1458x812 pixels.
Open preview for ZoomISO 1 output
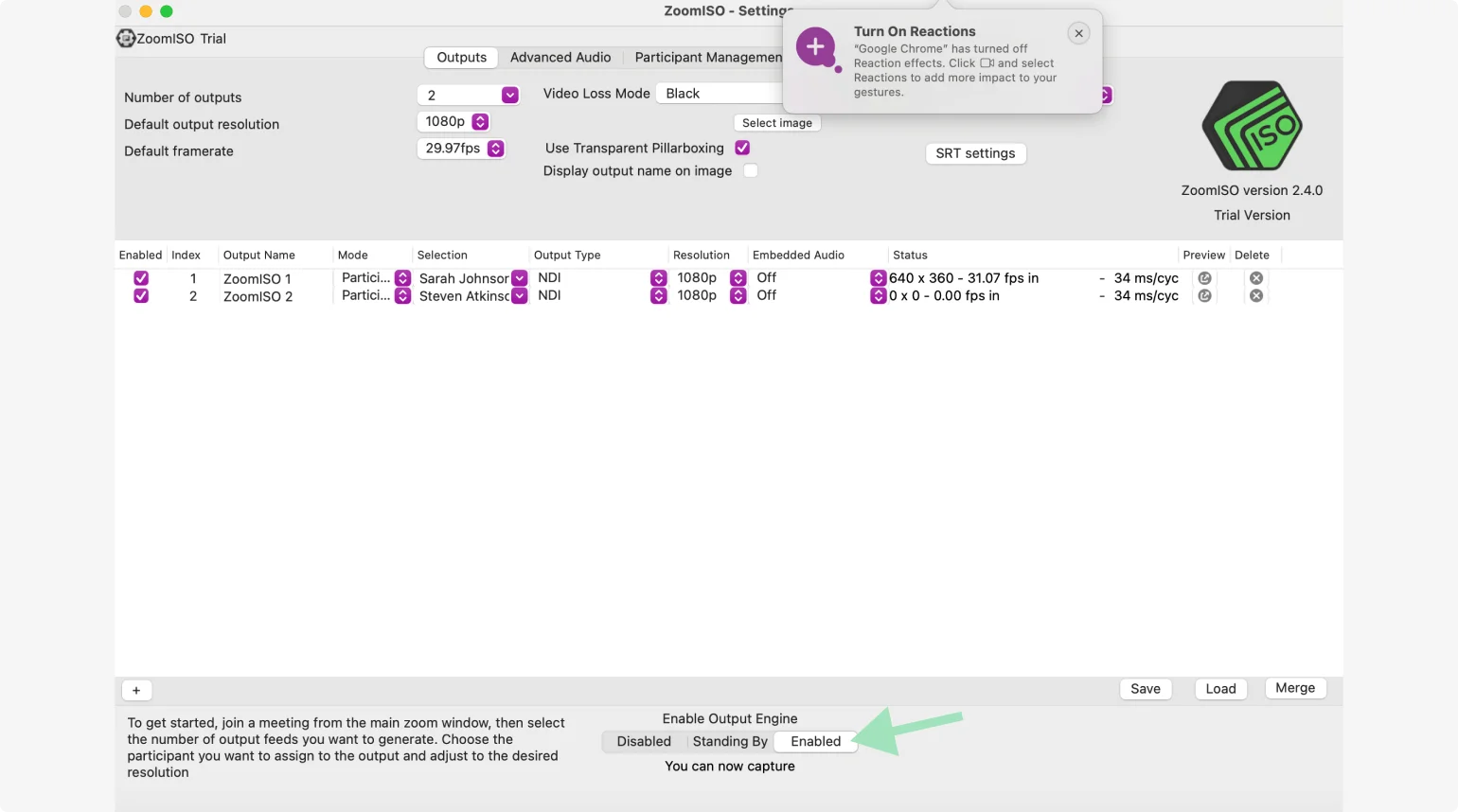coord(1204,278)
